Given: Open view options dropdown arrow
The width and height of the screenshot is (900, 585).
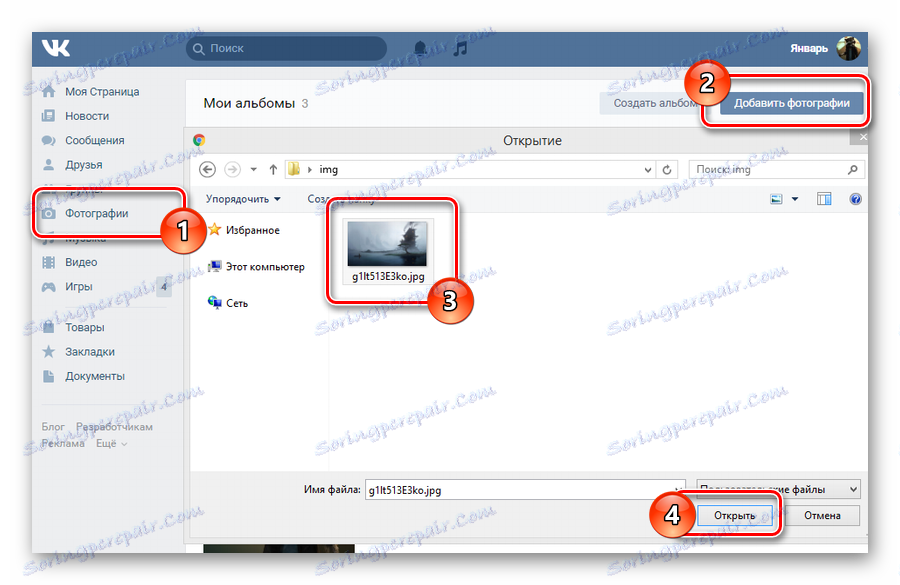Looking at the screenshot, I should pos(795,199).
